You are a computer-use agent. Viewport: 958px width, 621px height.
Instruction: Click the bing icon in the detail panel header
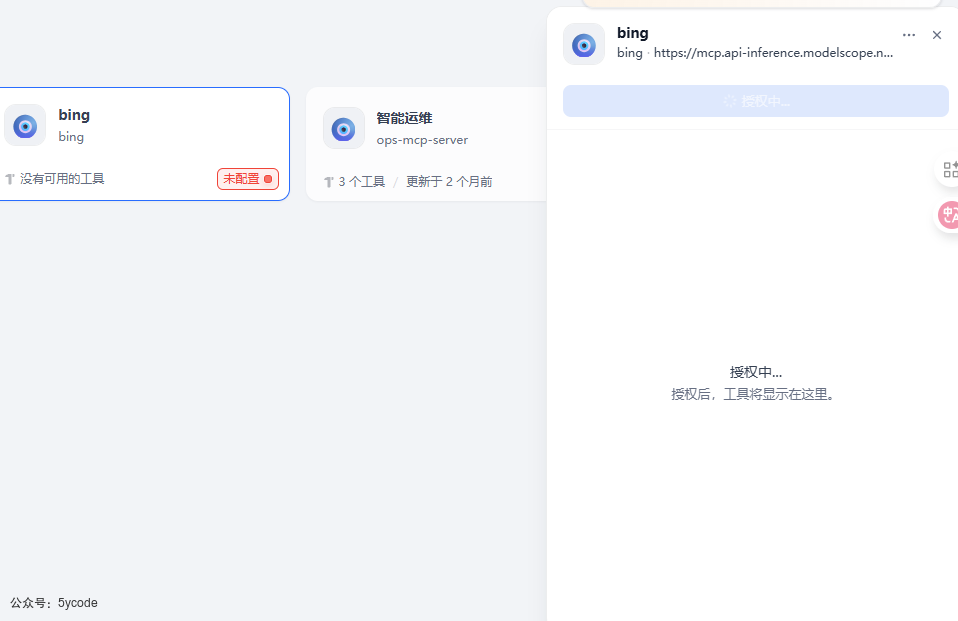[583, 44]
